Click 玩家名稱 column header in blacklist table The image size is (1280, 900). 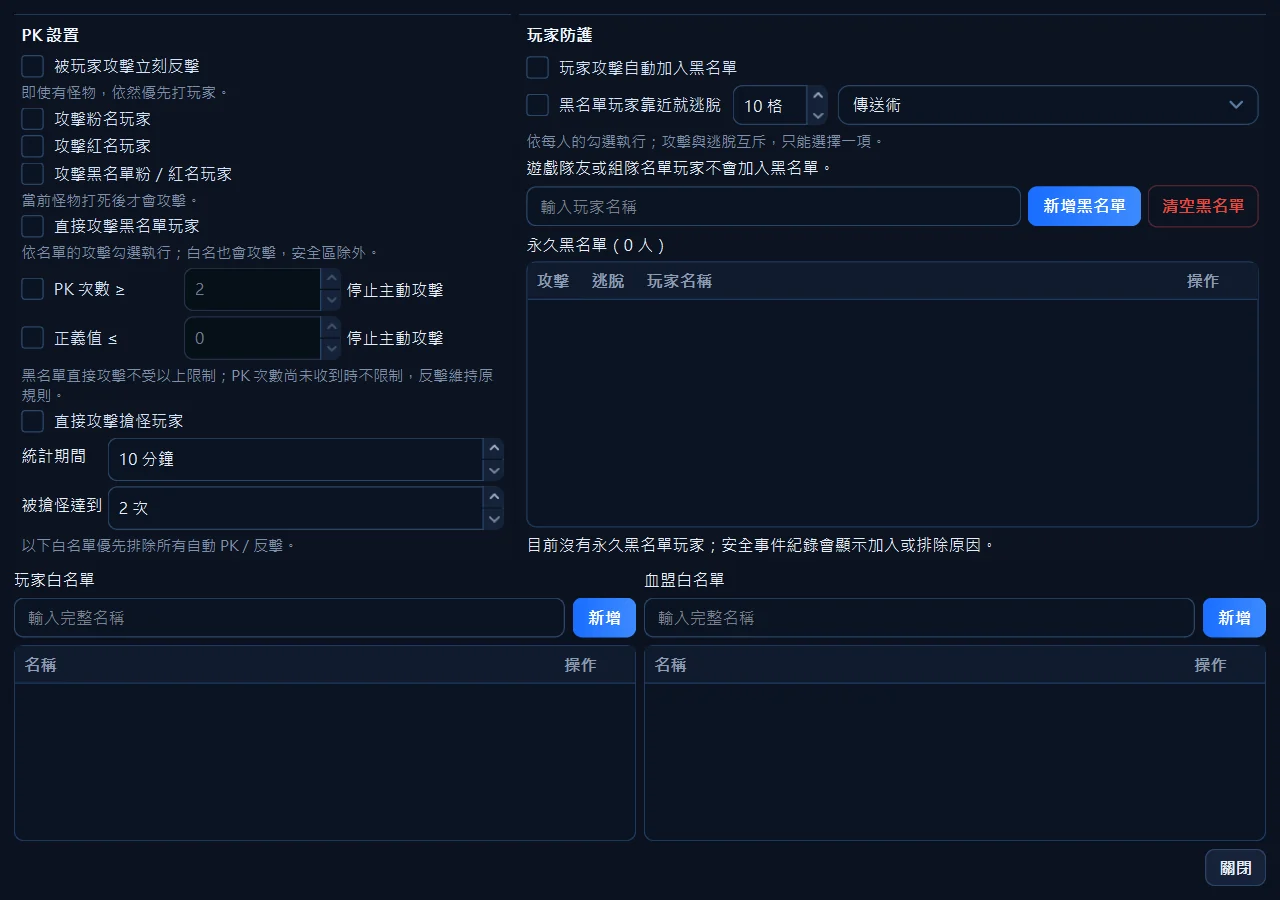[x=679, y=281]
